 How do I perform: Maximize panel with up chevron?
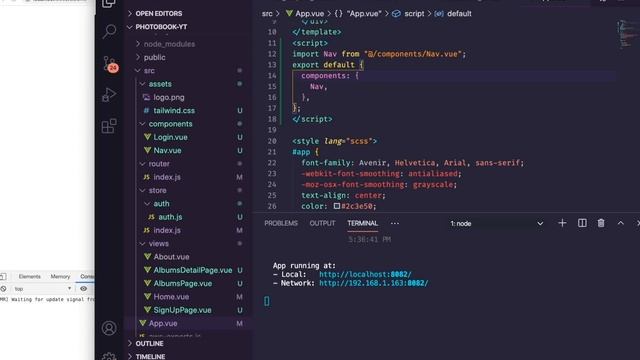(x=620, y=223)
